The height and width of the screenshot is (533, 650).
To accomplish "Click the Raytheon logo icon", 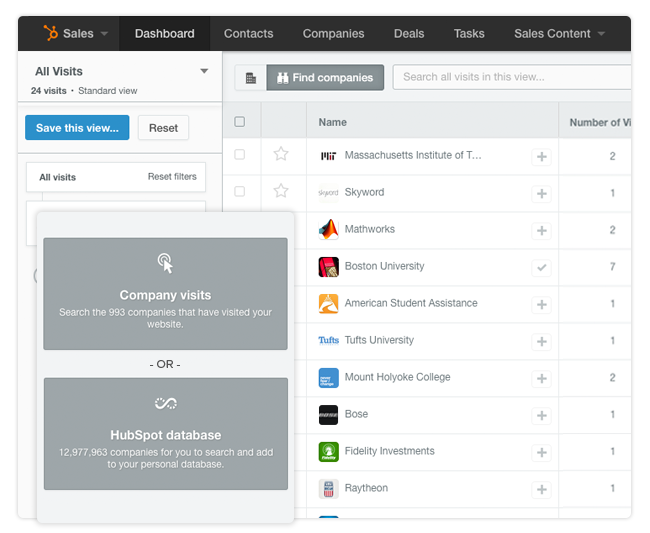I will pyautogui.click(x=328, y=488).
